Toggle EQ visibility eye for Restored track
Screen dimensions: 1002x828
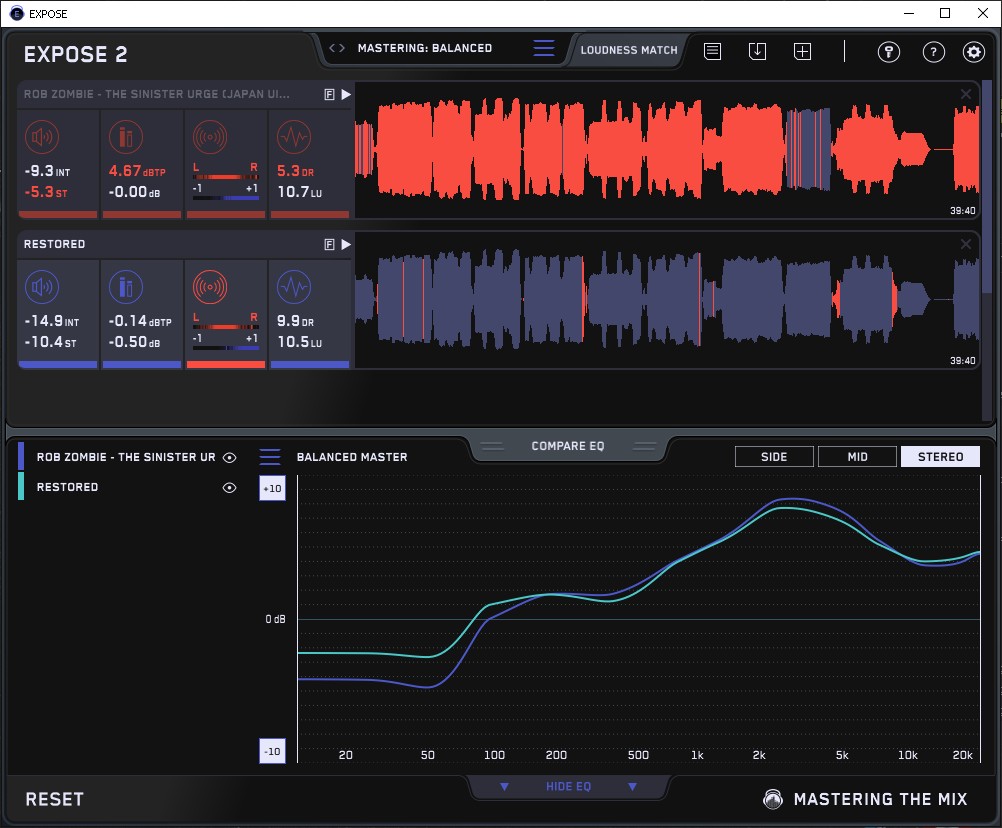click(x=230, y=488)
